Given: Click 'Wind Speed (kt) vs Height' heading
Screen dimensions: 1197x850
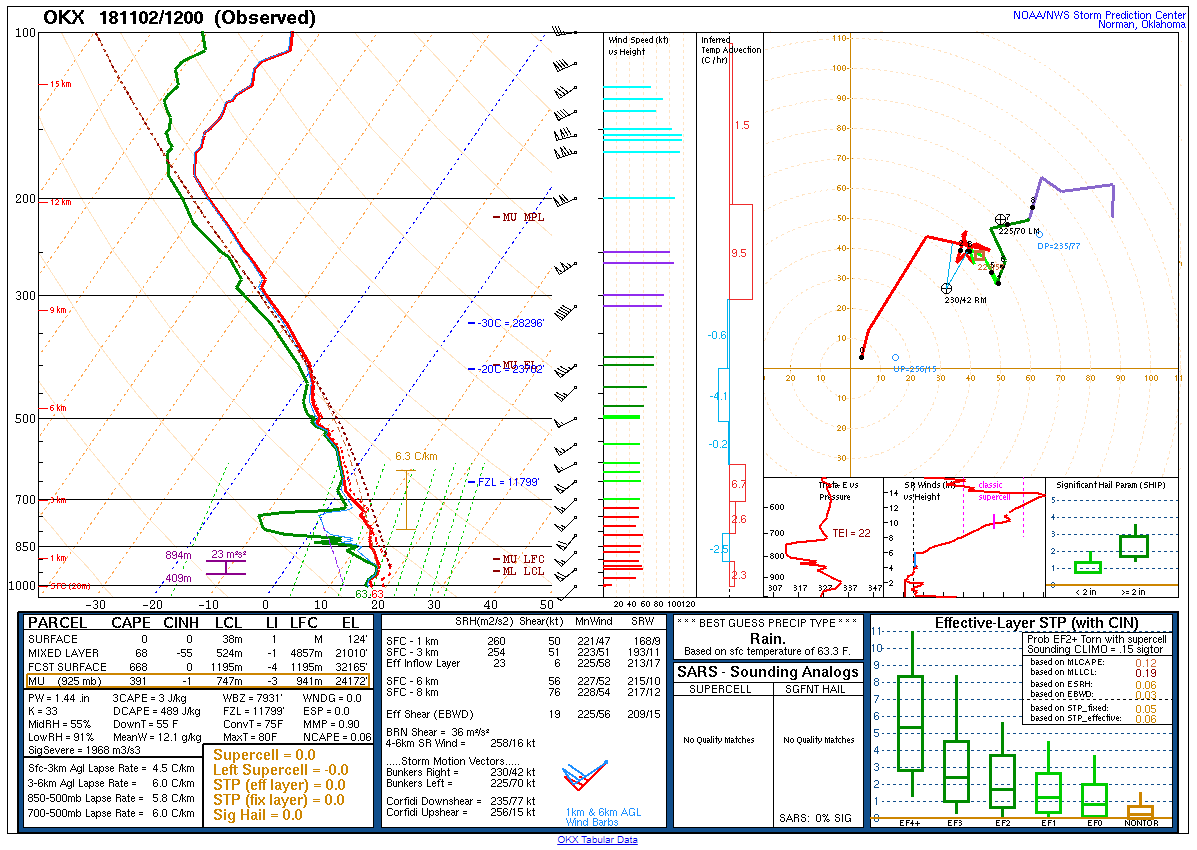Looking at the screenshot, I should tap(638, 46).
